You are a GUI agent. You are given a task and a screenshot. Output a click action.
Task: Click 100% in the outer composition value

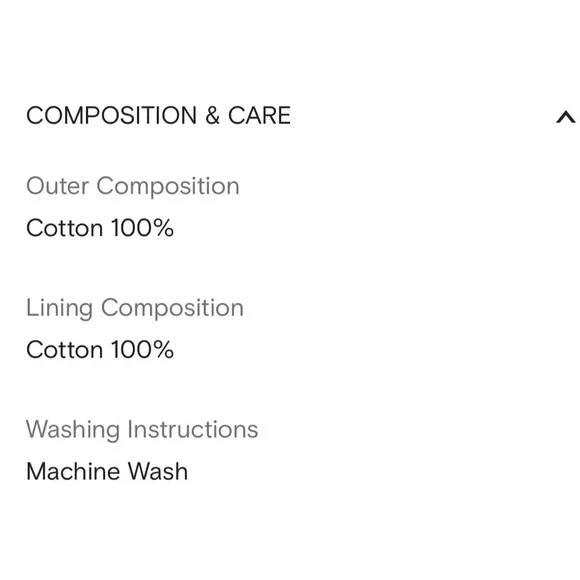pyautogui.click(x=142, y=227)
